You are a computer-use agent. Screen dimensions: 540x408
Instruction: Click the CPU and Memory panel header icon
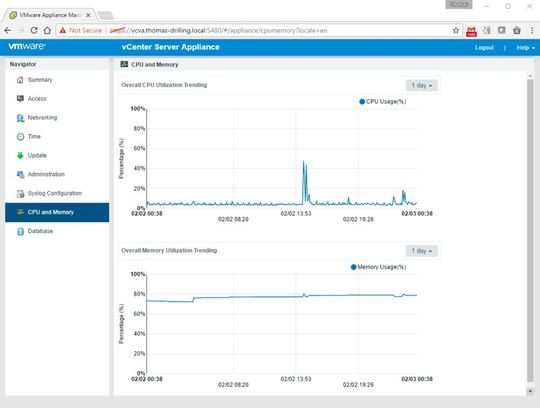tap(124, 64)
